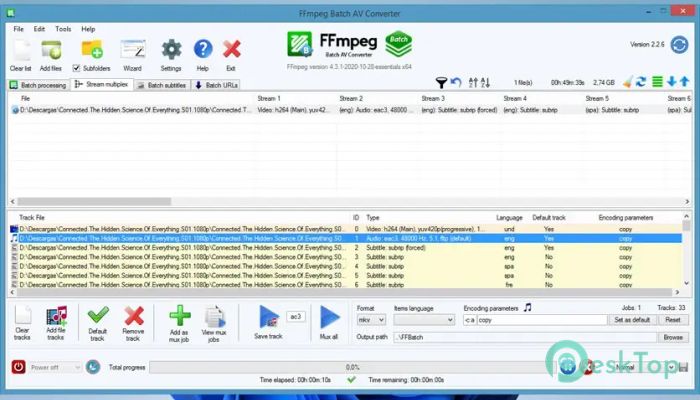Select the file row in the top list
The height and width of the screenshot is (400, 700).
[350, 110]
